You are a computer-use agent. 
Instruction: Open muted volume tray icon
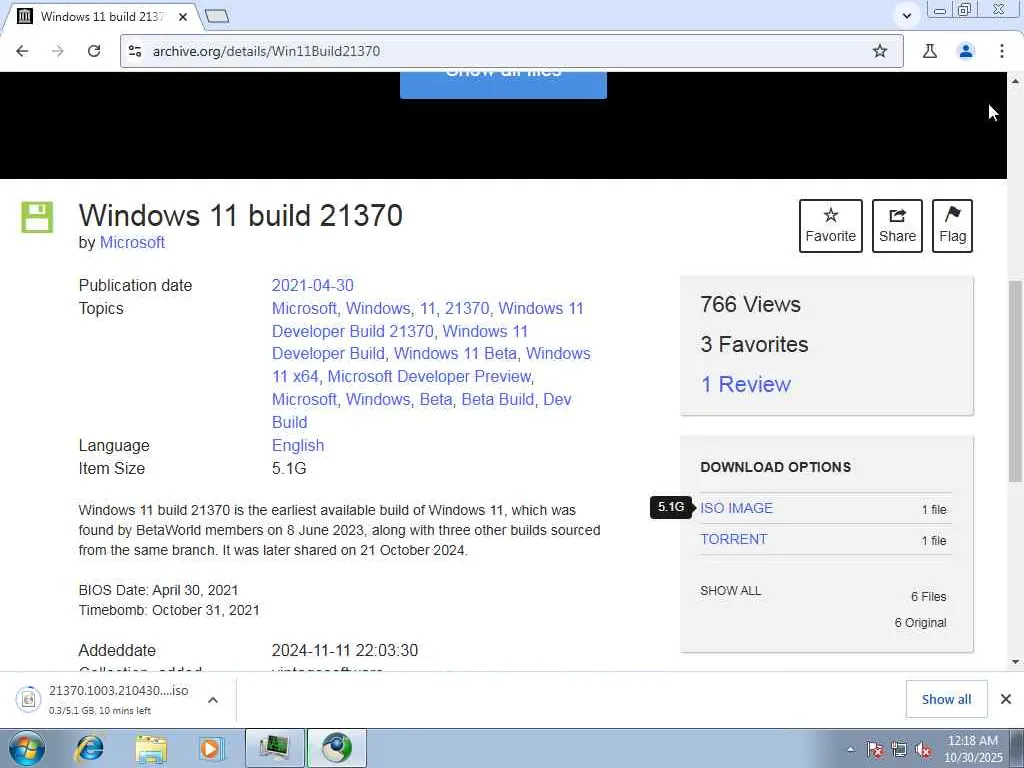[x=923, y=750]
